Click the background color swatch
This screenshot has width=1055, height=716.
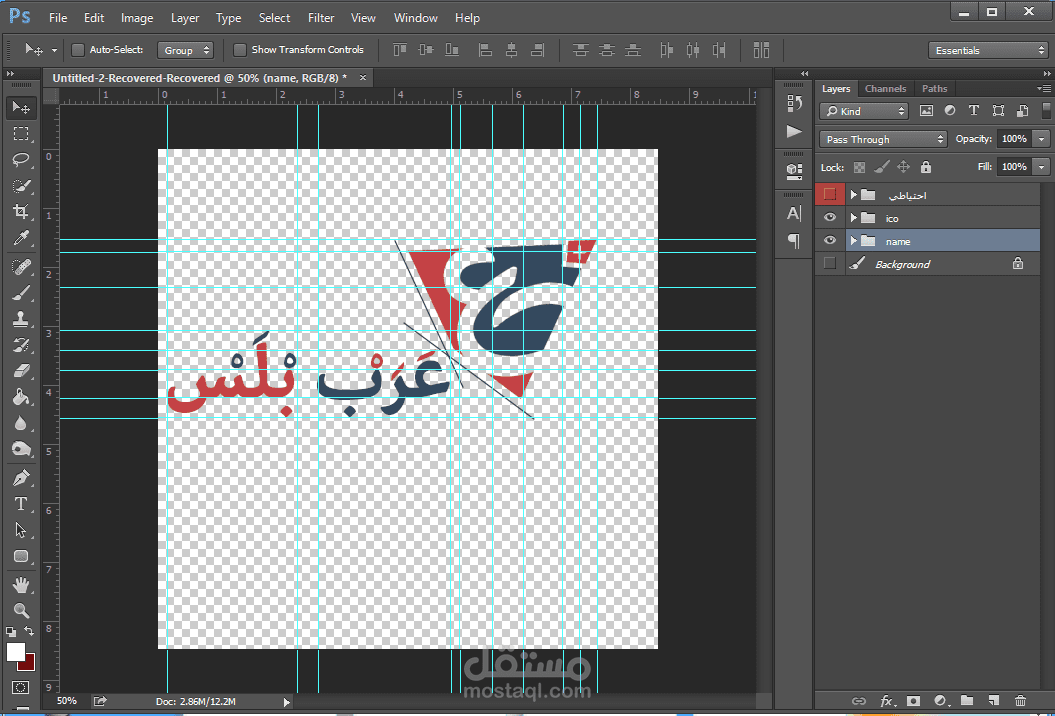point(28,664)
